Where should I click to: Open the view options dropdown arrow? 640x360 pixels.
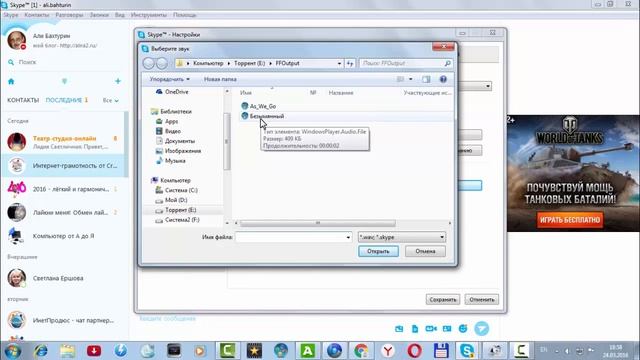coord(411,79)
